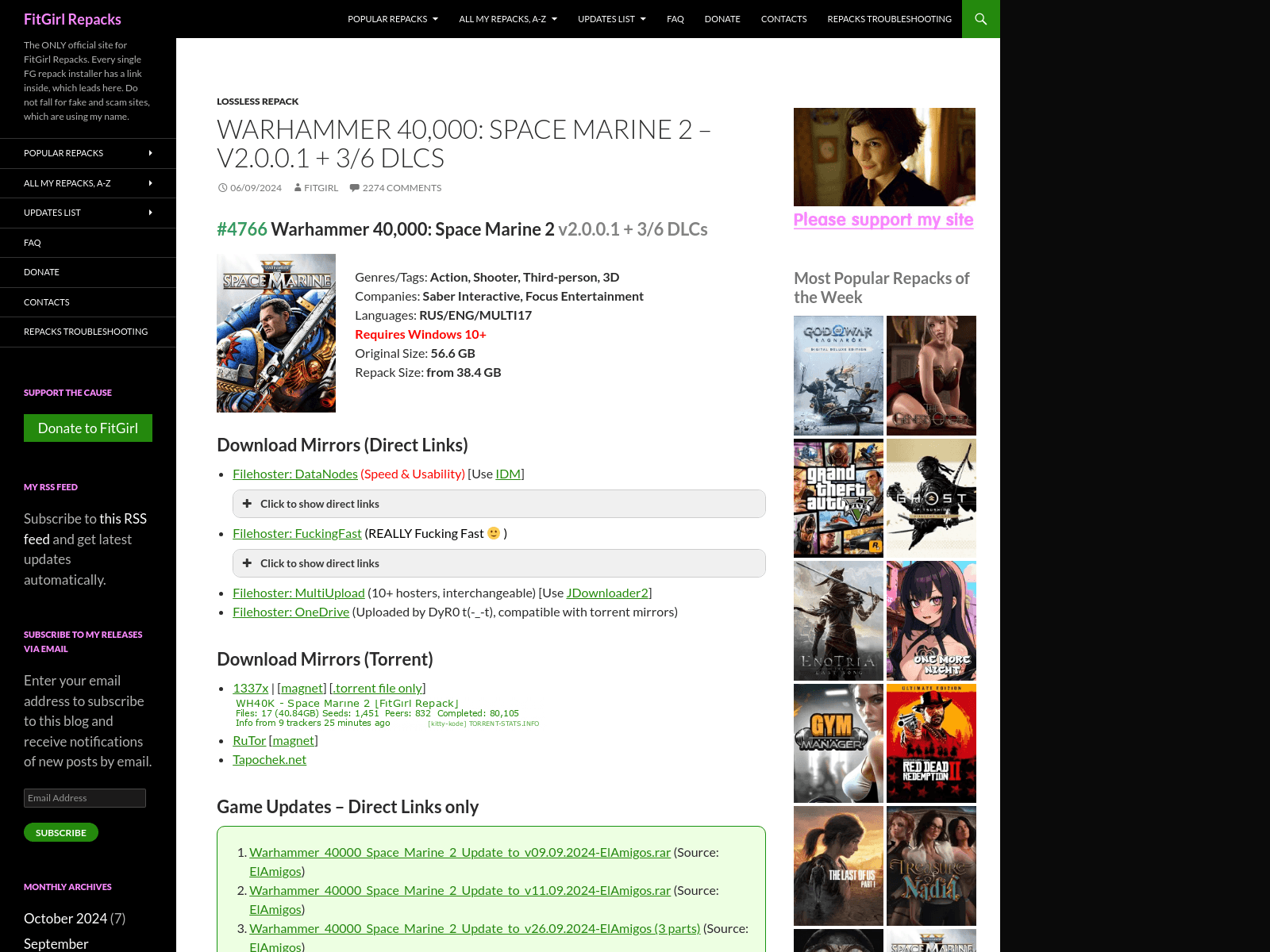The image size is (1270, 952).
Task: Download Update to v09.09.2024-ElAmigos.rar
Action: [460, 852]
